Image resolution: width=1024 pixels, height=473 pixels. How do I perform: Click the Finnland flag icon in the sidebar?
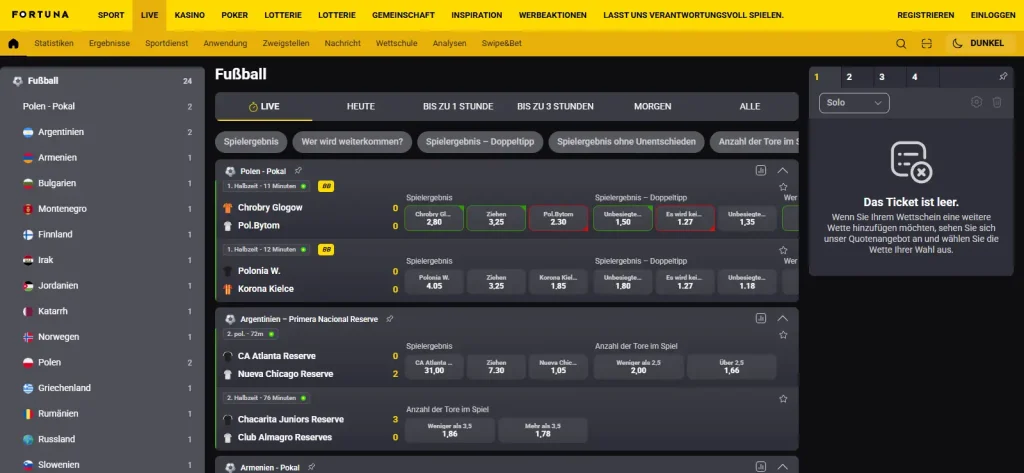28,235
